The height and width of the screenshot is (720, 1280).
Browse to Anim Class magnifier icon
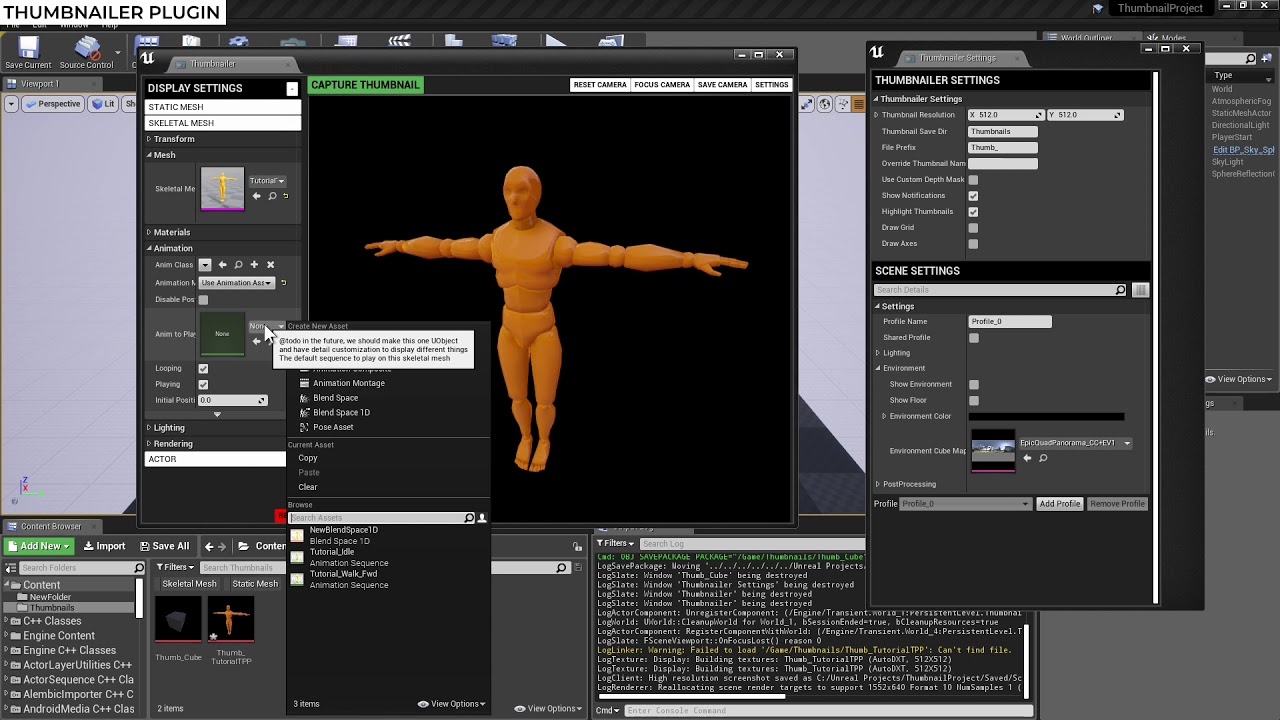coord(238,265)
